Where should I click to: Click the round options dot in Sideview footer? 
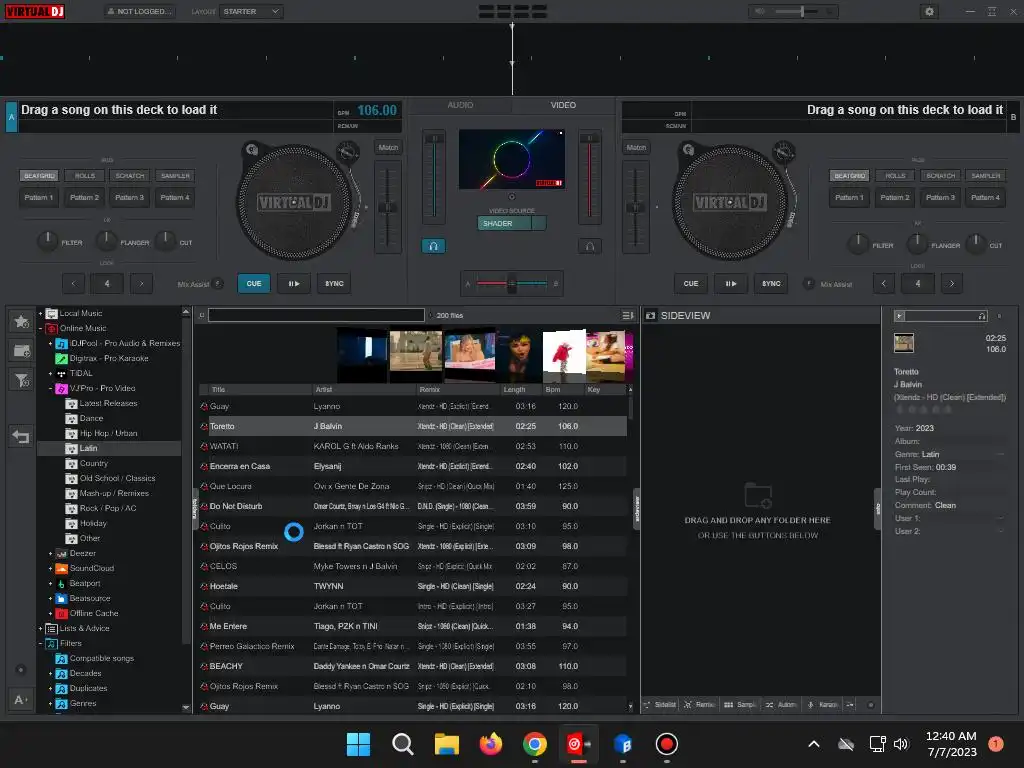click(x=871, y=705)
